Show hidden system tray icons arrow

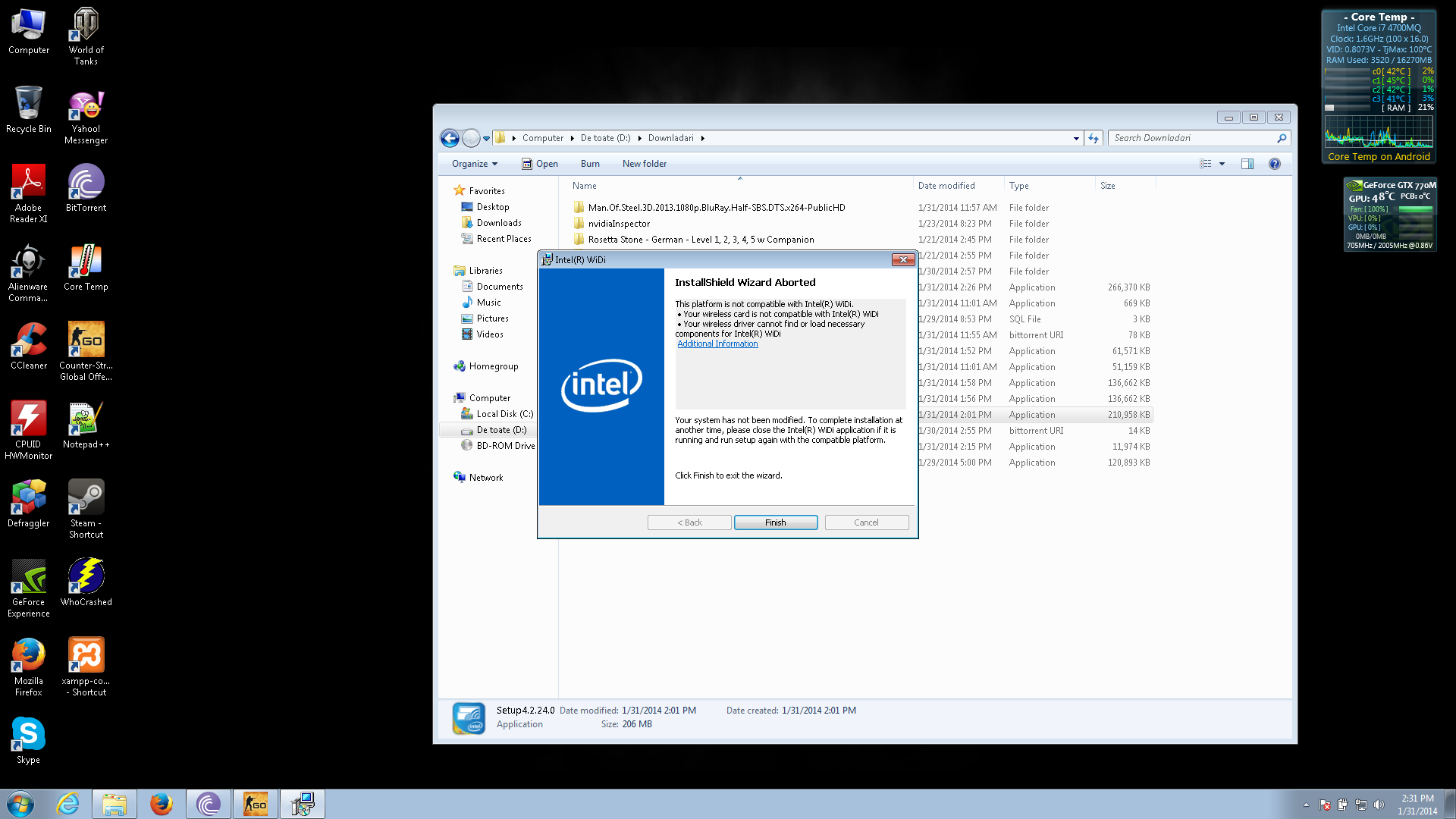[x=1306, y=805]
